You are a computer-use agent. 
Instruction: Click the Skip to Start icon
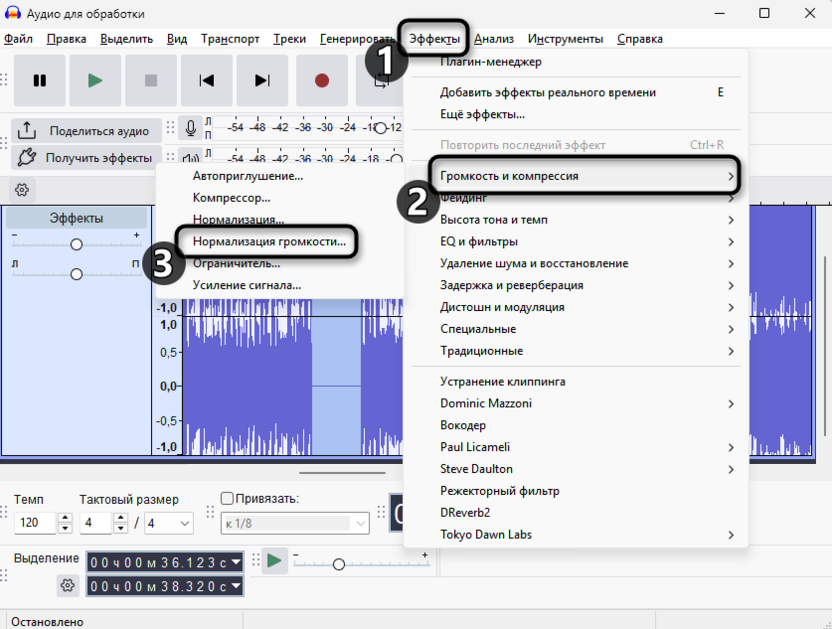pyautogui.click(x=207, y=82)
